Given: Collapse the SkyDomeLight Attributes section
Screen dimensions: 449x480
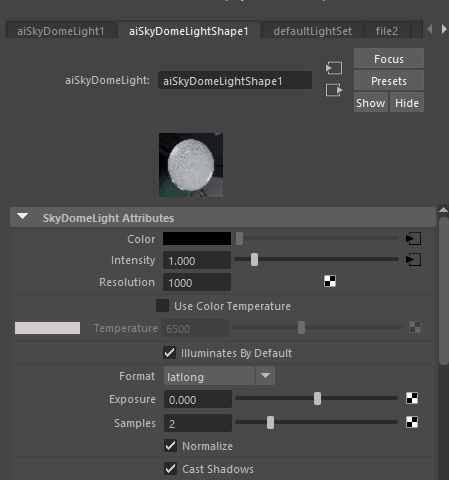Looking at the screenshot, I should pyautogui.click(x=23, y=217).
